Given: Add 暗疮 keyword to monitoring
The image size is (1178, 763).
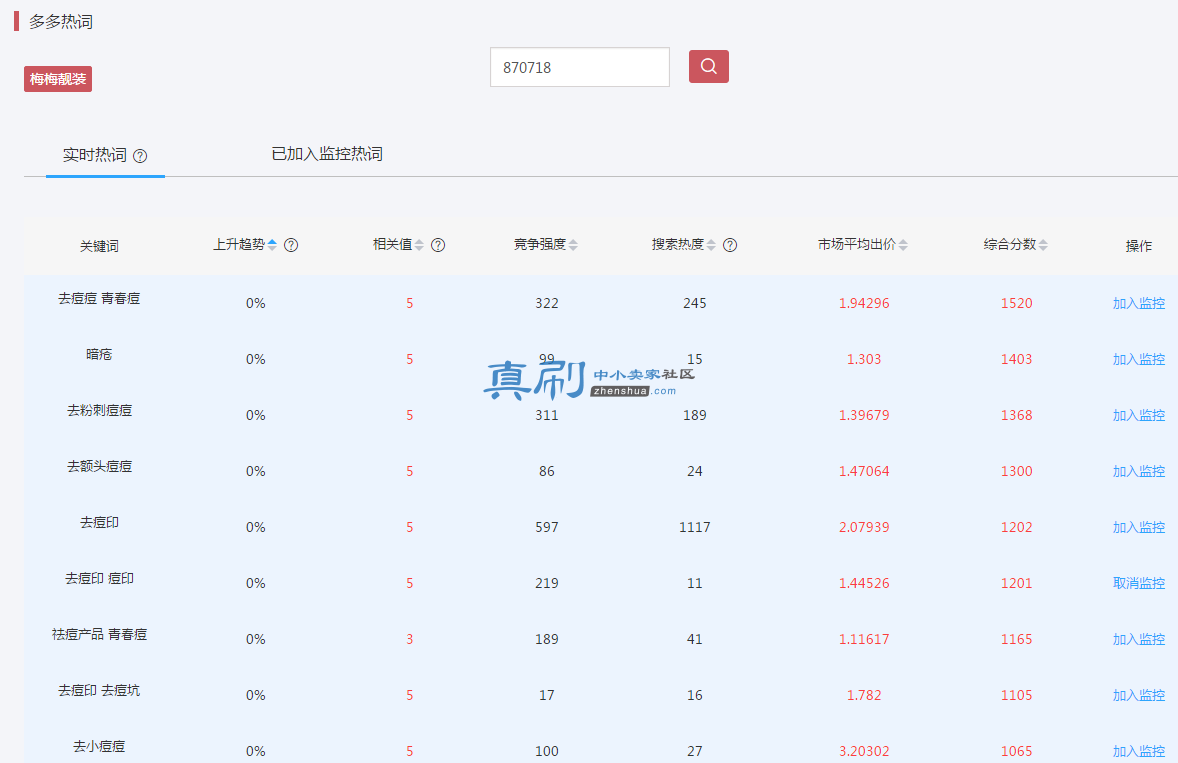Looking at the screenshot, I should [x=1138, y=360].
